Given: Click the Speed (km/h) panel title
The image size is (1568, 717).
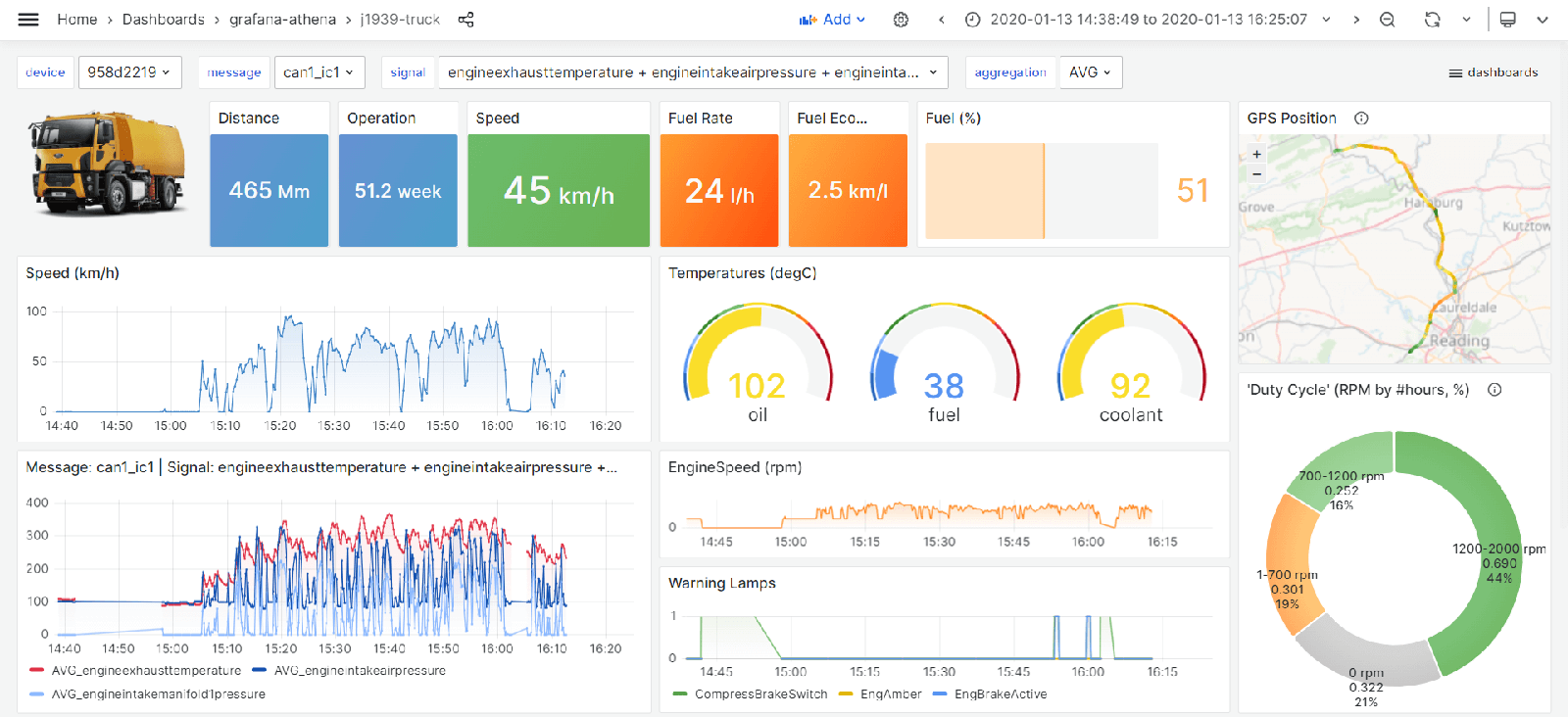Looking at the screenshot, I should click(73, 273).
